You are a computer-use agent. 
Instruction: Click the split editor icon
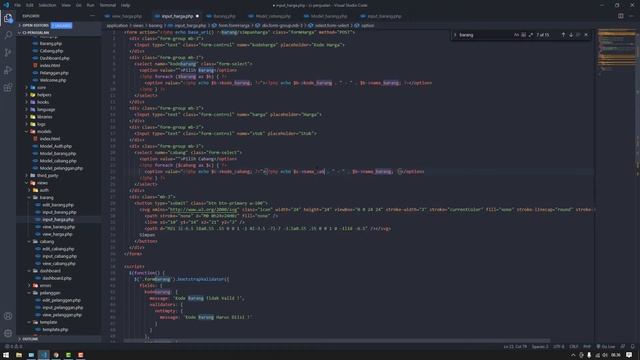(x=620, y=16)
